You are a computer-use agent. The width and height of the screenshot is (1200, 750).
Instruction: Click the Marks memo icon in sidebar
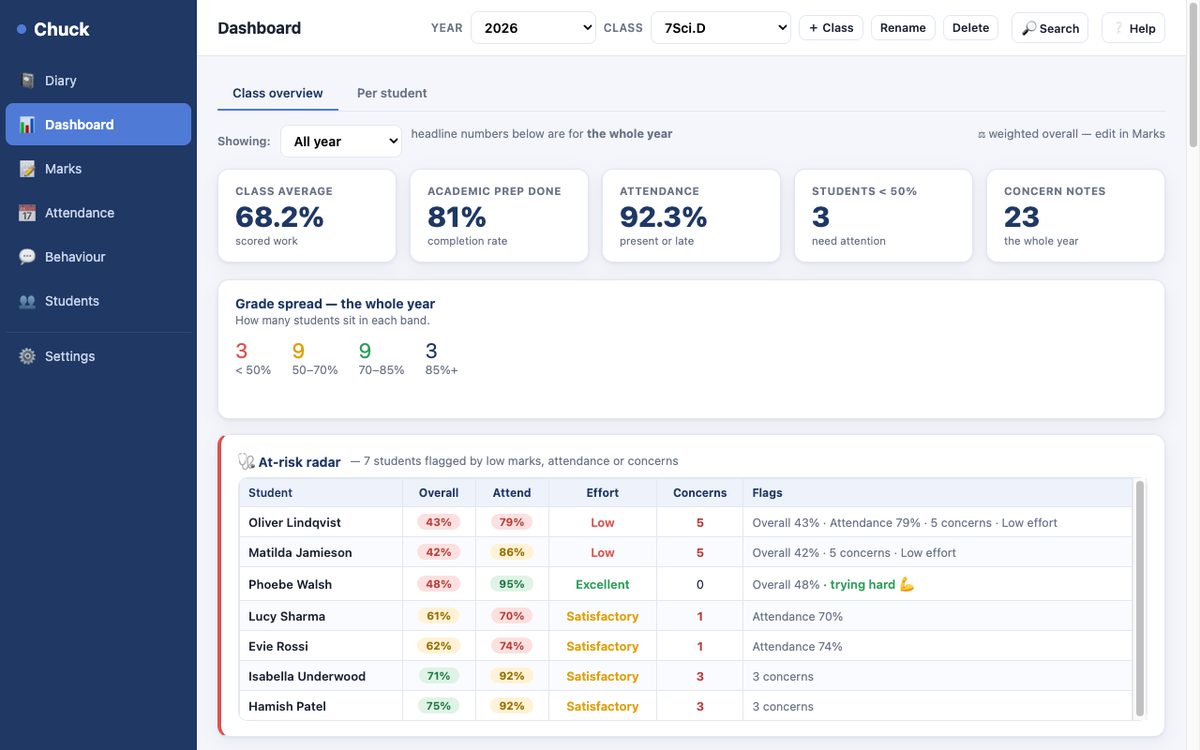[x=27, y=169]
